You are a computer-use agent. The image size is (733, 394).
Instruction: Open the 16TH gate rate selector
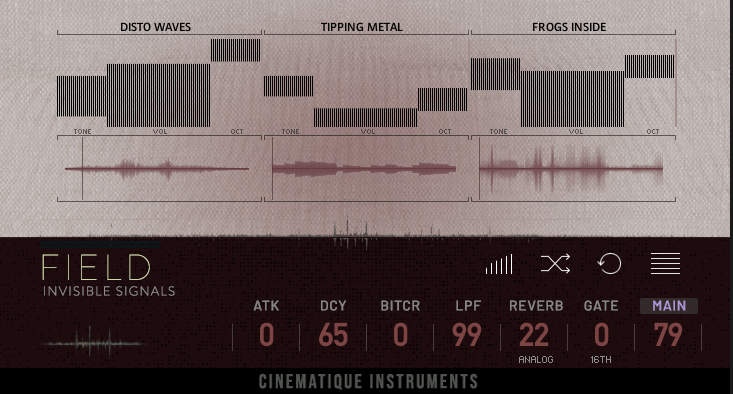click(x=601, y=360)
